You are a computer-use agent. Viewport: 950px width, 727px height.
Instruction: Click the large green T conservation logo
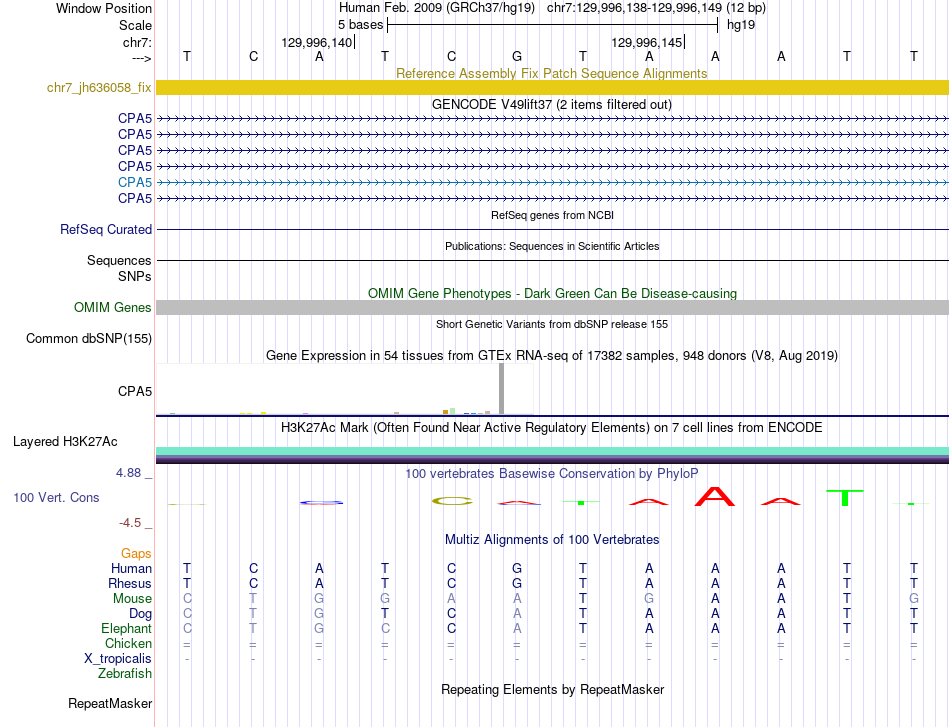845,497
